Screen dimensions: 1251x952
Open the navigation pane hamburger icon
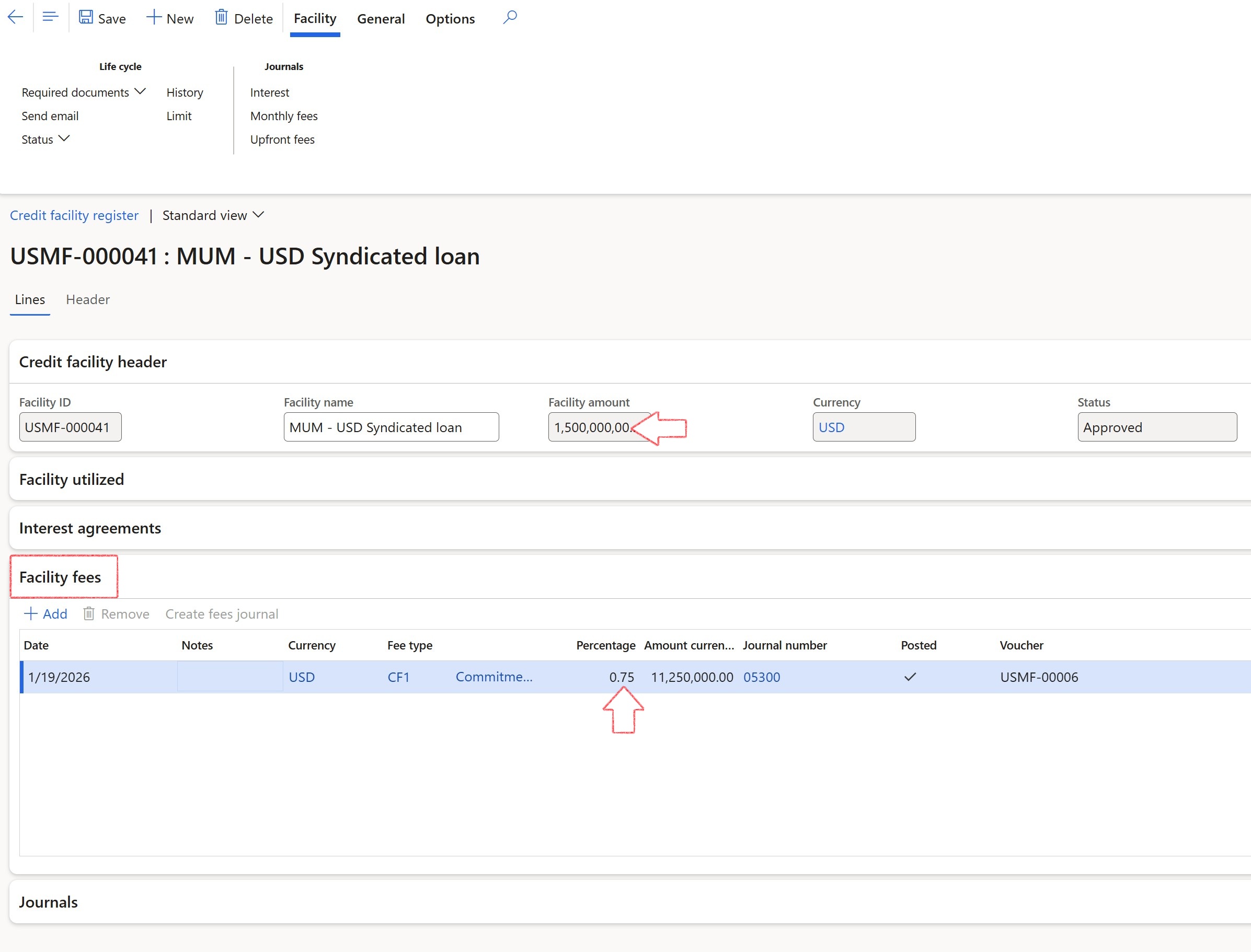50,17
